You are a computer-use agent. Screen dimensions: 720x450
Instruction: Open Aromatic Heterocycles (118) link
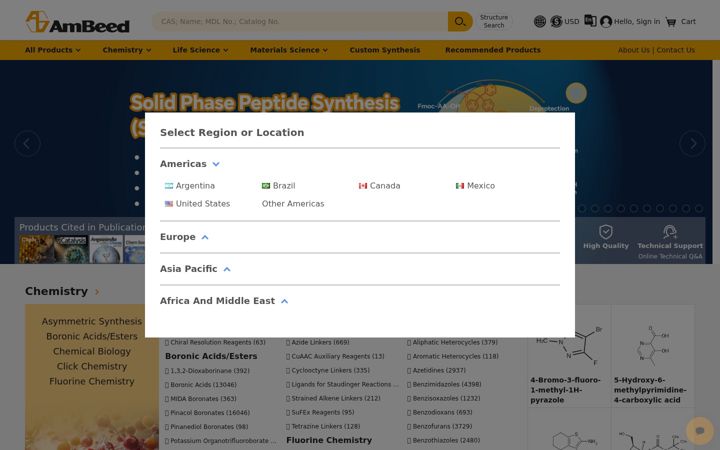[453, 356]
